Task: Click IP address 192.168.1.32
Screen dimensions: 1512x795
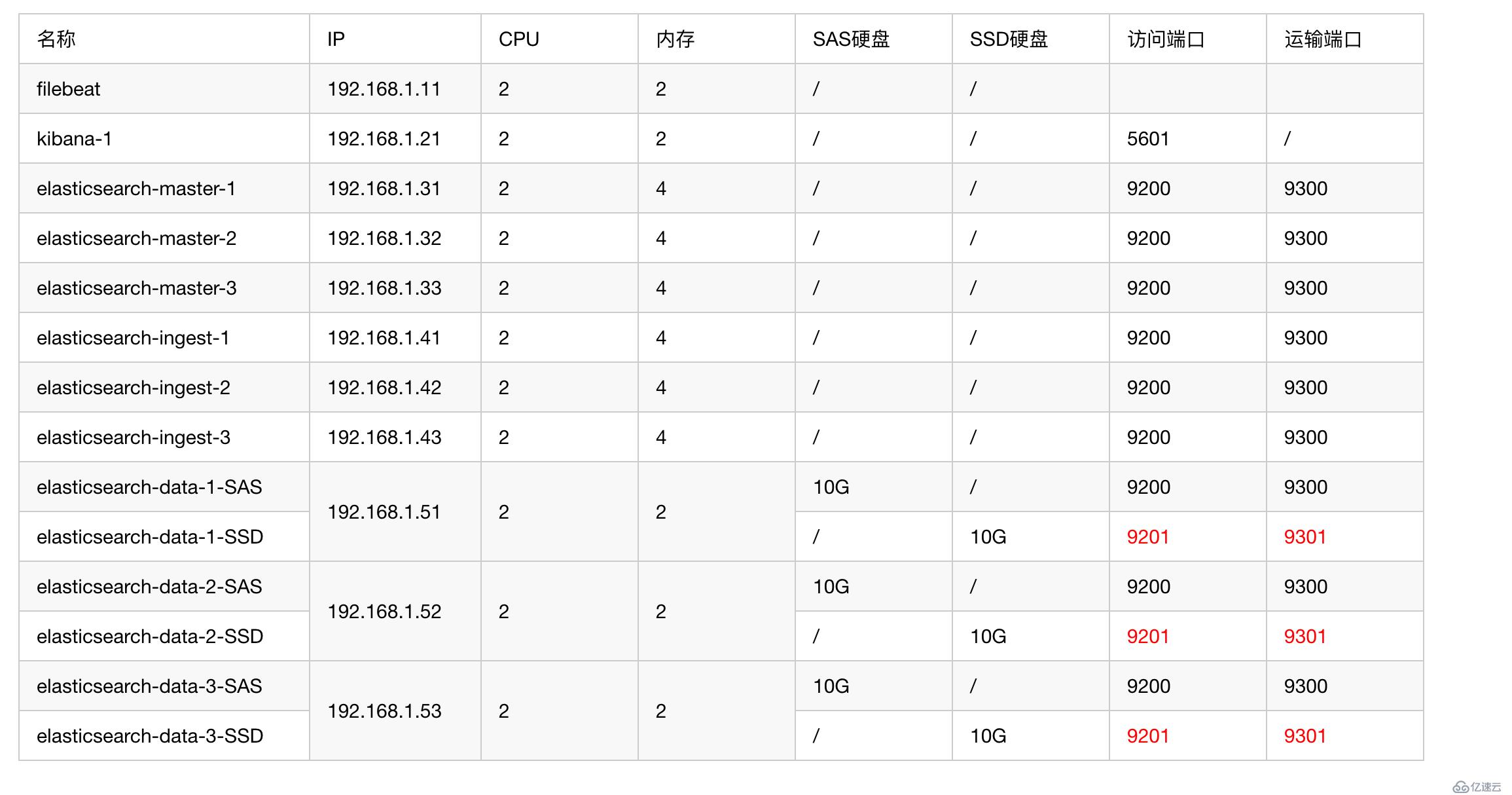Action: 384,238
